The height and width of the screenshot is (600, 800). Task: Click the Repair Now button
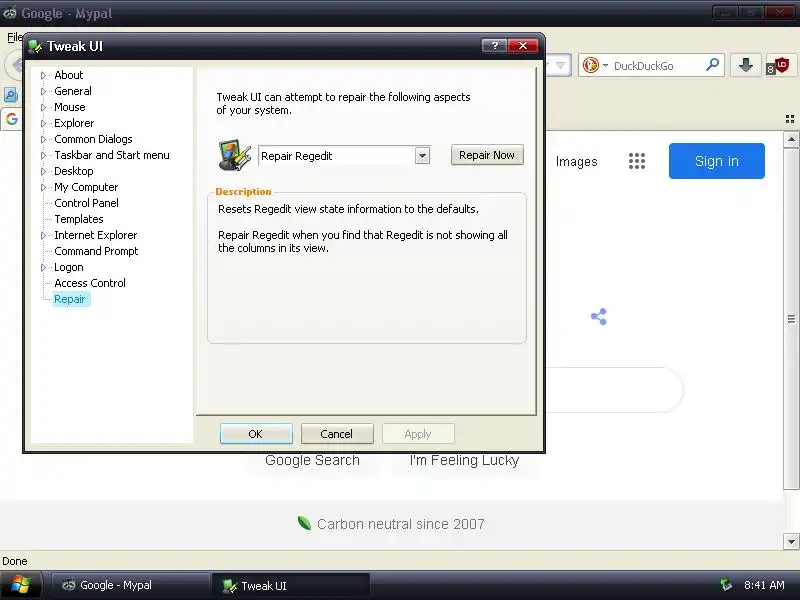tap(487, 155)
